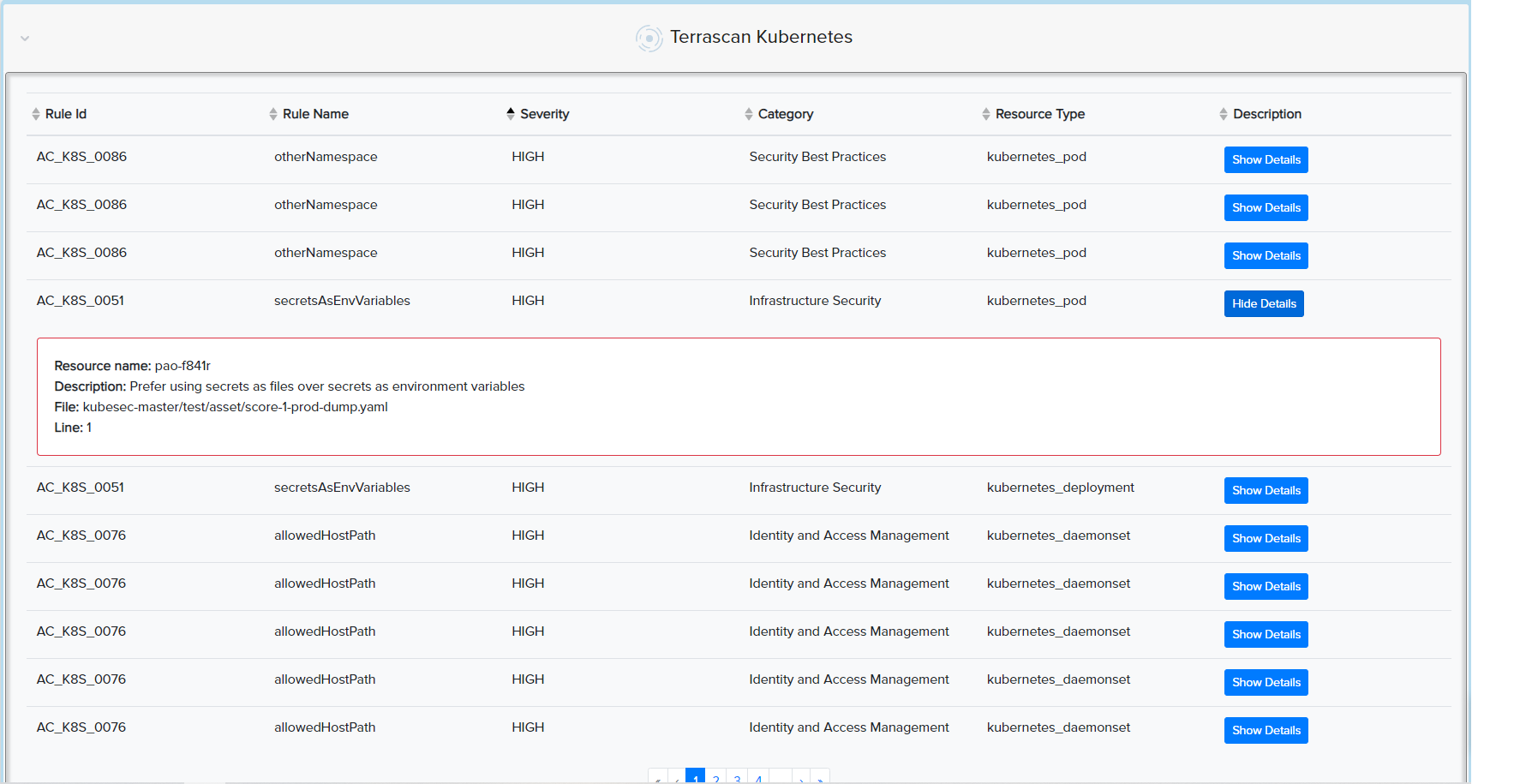Click Infrastructure Security in kubernetes_deployment row
The width and height of the screenshot is (1514, 784).
[815, 488]
